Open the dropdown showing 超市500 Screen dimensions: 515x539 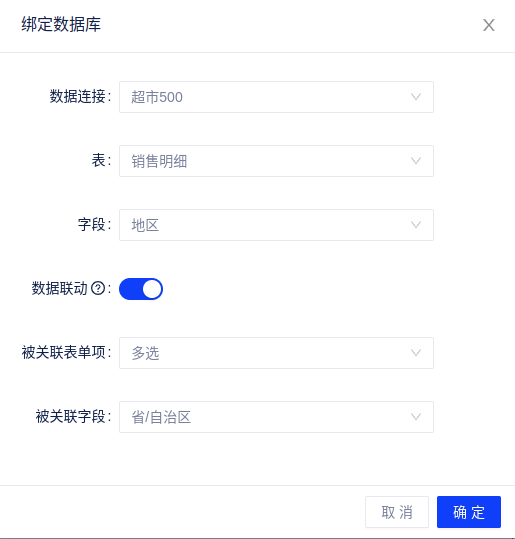pyautogui.click(x=276, y=97)
